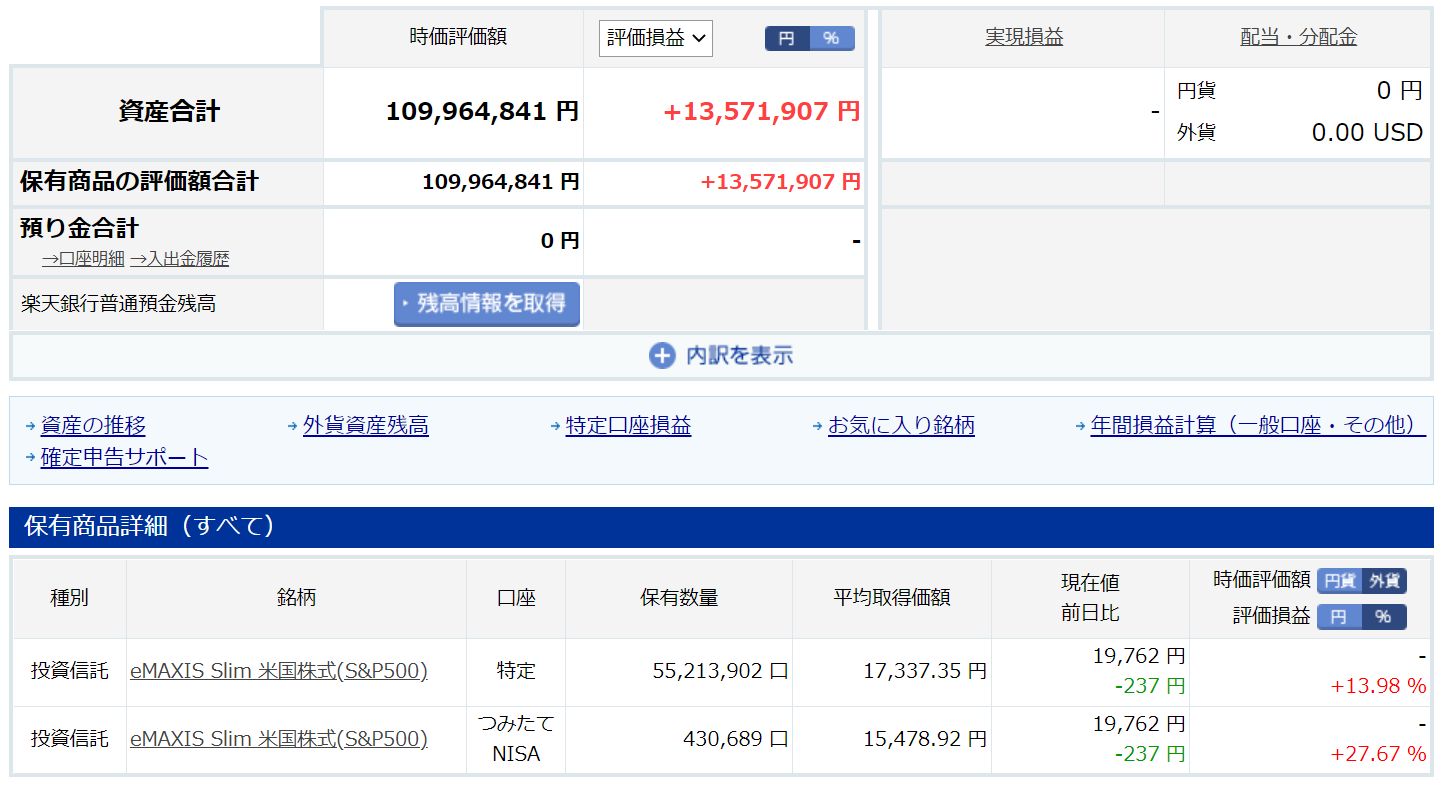Open お気に入り銘柄 list
The width and height of the screenshot is (1447, 787).
click(x=901, y=425)
